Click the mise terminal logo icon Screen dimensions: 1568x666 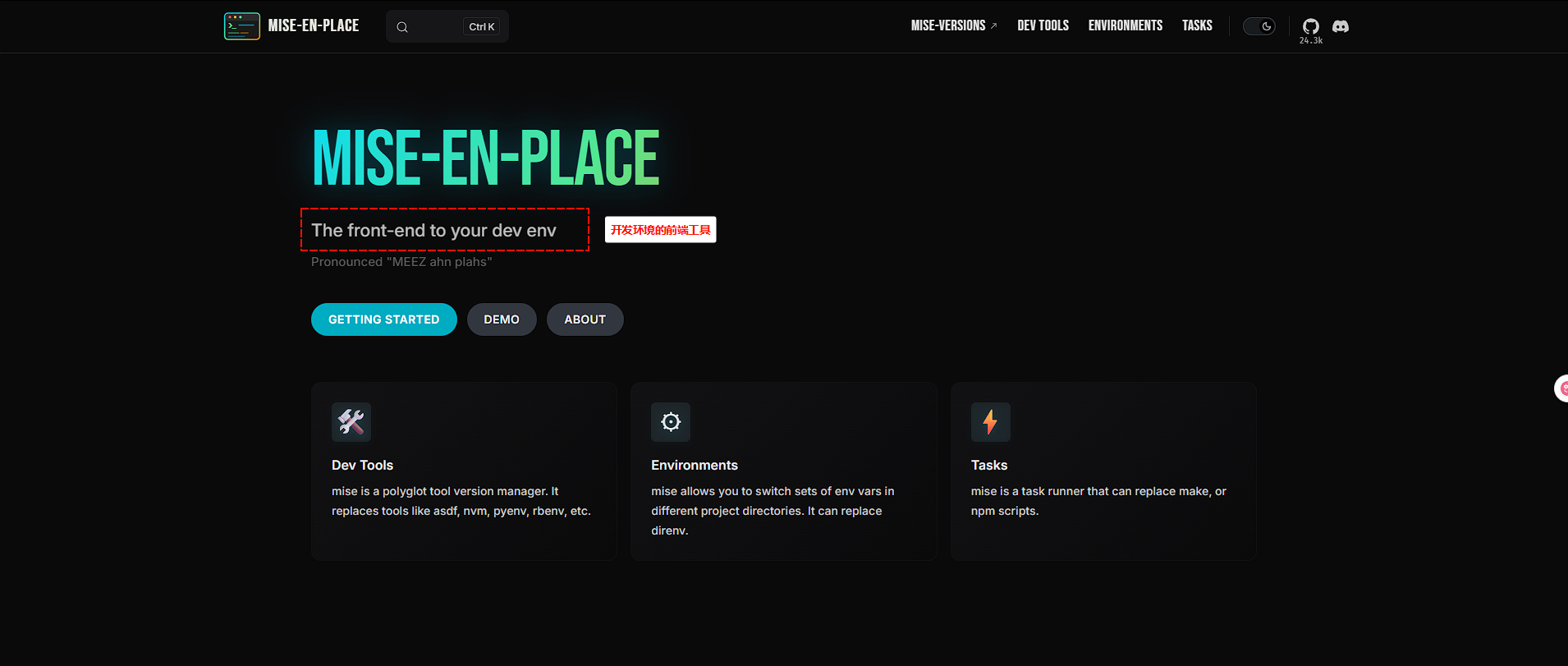tap(241, 26)
